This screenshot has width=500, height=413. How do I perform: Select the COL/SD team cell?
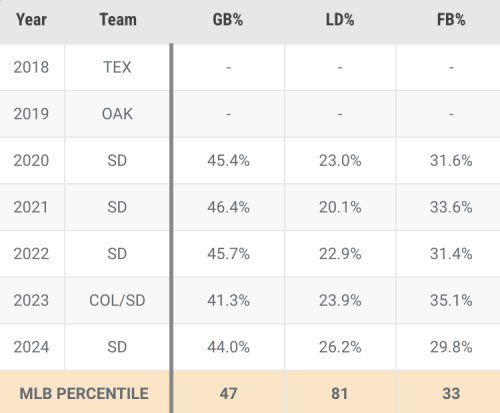(117, 300)
